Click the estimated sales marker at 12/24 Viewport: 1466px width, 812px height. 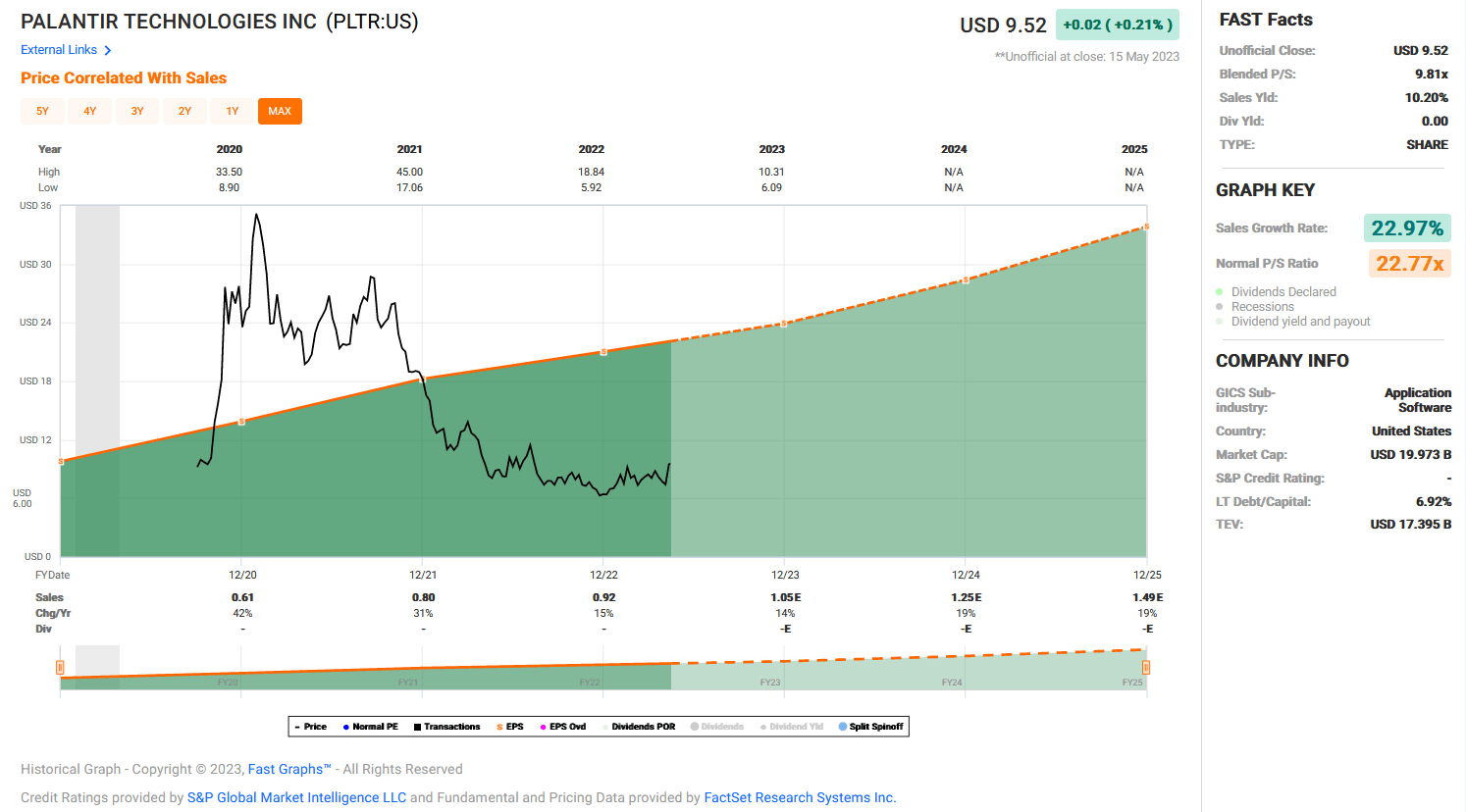tap(966, 280)
